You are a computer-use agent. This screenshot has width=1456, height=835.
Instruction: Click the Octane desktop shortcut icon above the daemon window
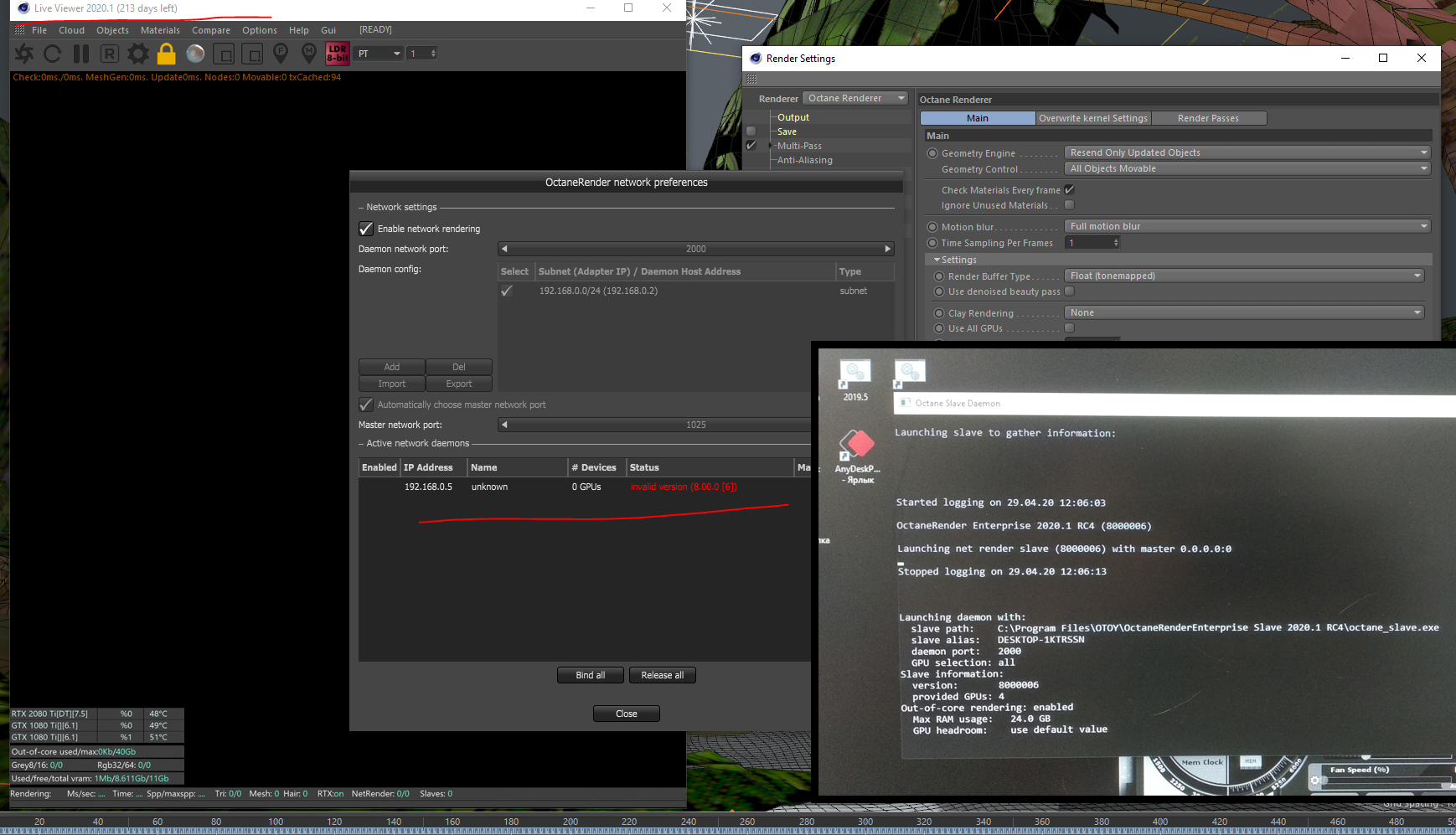[910, 373]
